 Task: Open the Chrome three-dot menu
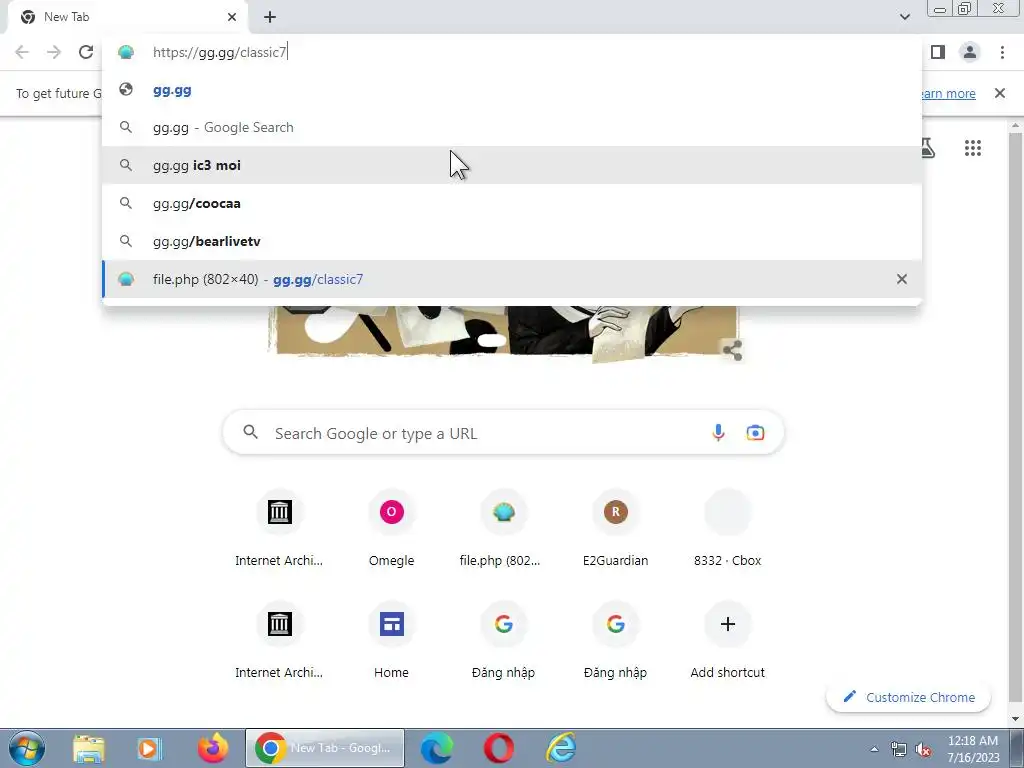[1002, 52]
